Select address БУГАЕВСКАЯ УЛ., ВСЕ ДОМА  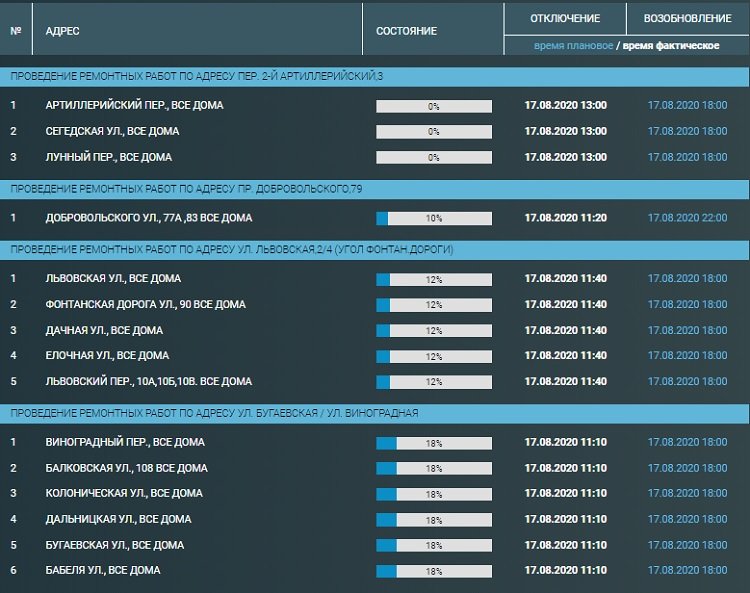(x=115, y=545)
